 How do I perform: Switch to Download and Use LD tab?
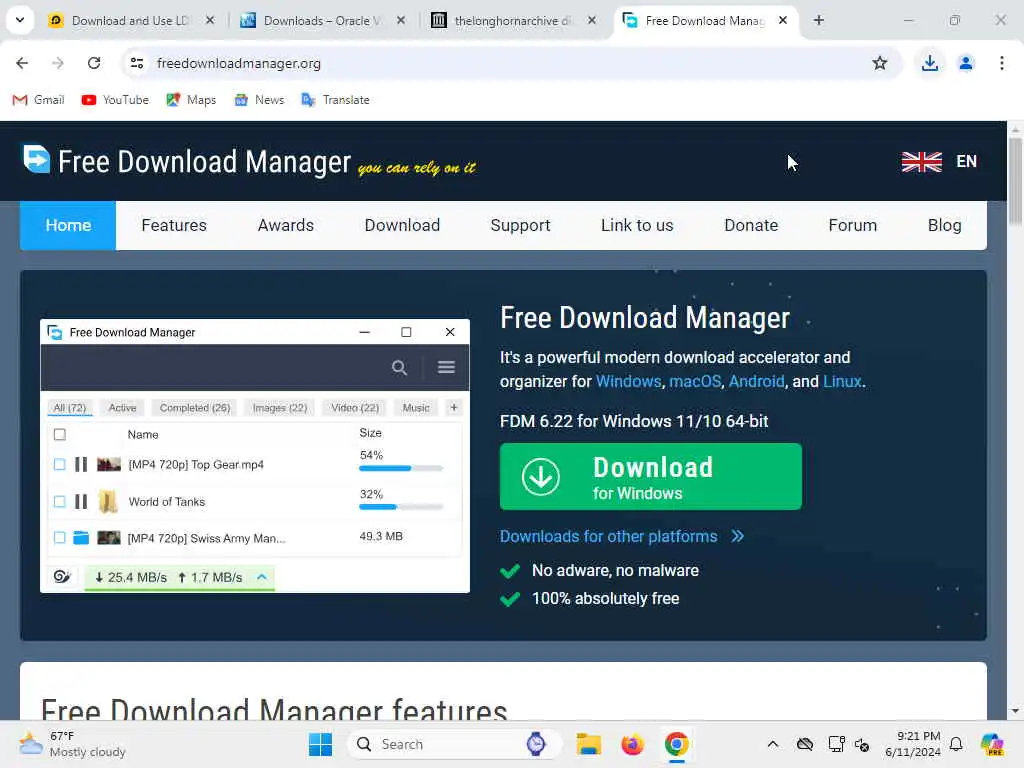(131, 20)
